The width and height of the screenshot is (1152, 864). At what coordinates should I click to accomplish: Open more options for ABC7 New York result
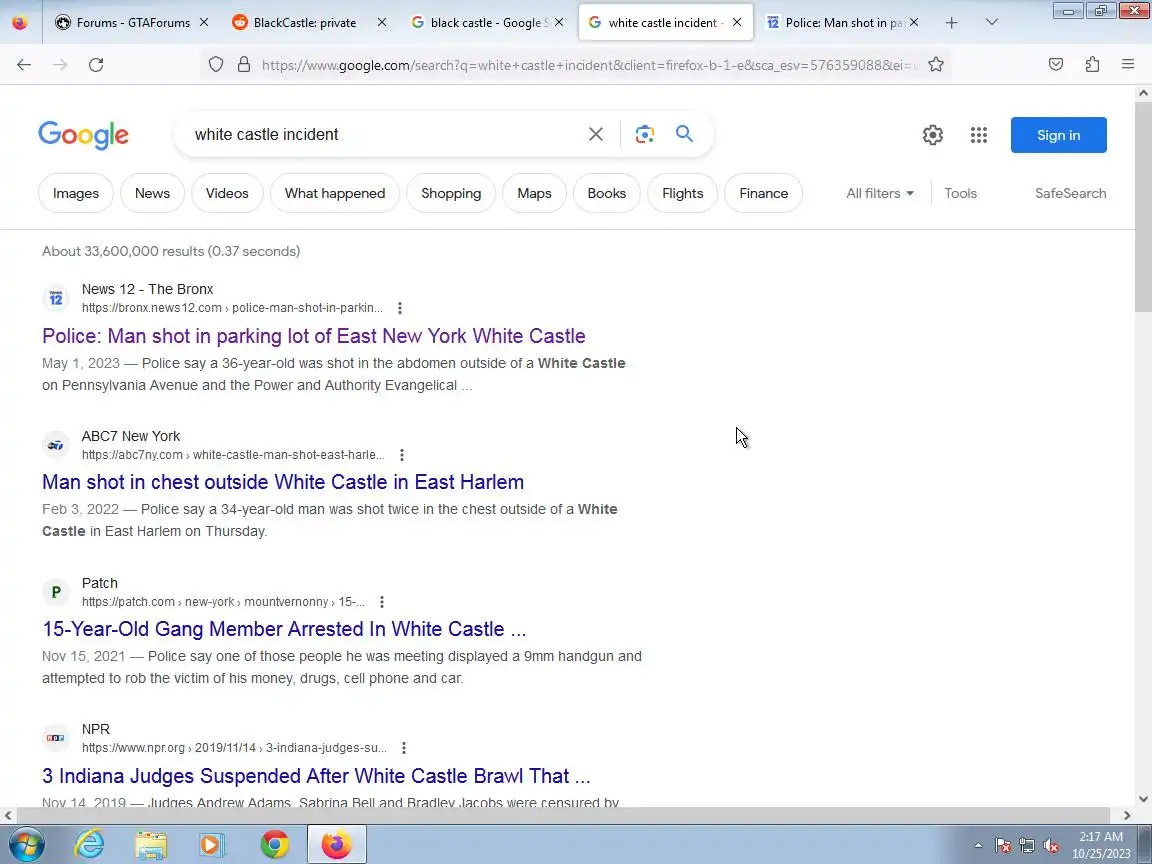tap(402, 455)
